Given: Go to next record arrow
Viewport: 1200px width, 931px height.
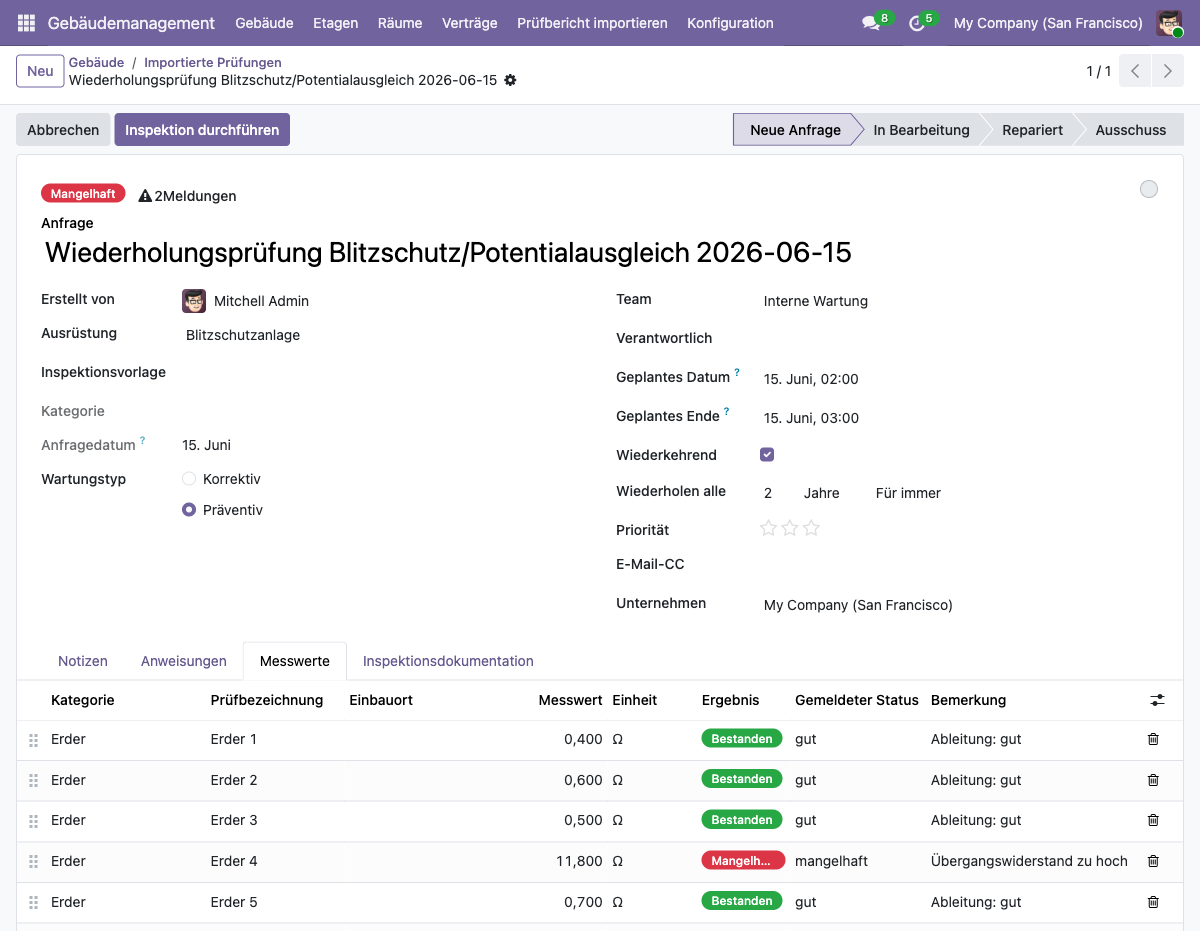Looking at the screenshot, I should point(1168,72).
